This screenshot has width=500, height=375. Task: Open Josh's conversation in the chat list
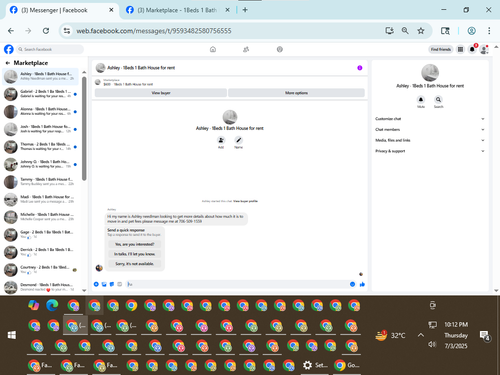(x=41, y=129)
